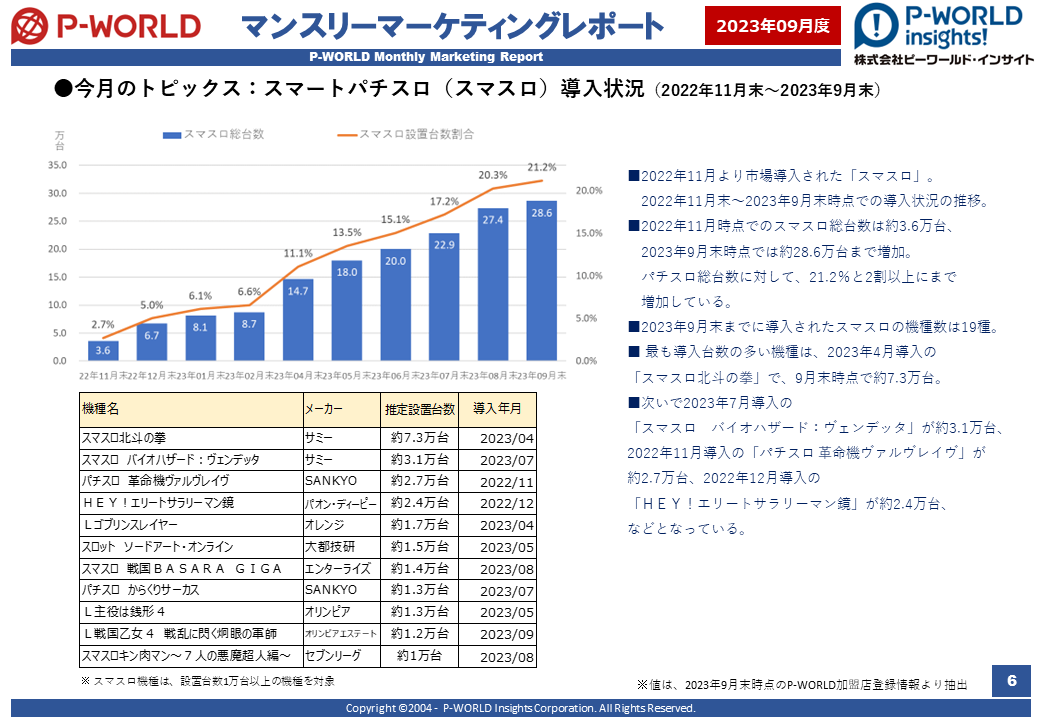
Task: Select スロット ソードアート・オンライン cell
Action: (191, 547)
